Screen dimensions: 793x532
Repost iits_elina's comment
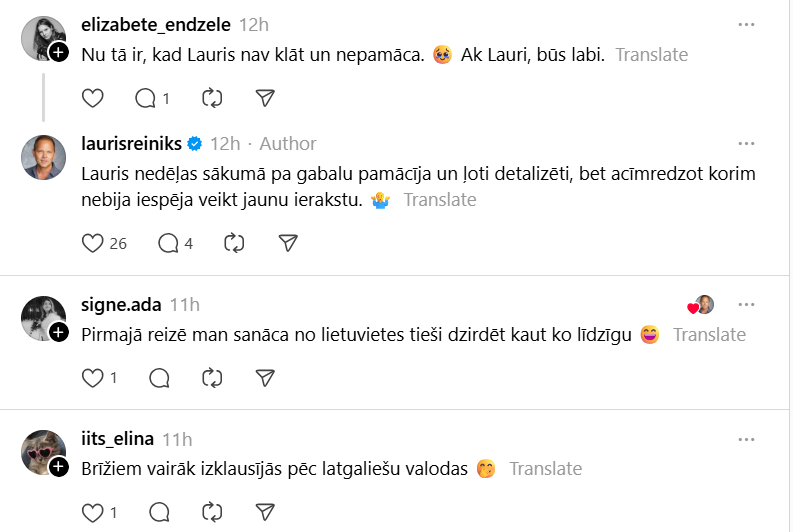pyautogui.click(x=212, y=513)
